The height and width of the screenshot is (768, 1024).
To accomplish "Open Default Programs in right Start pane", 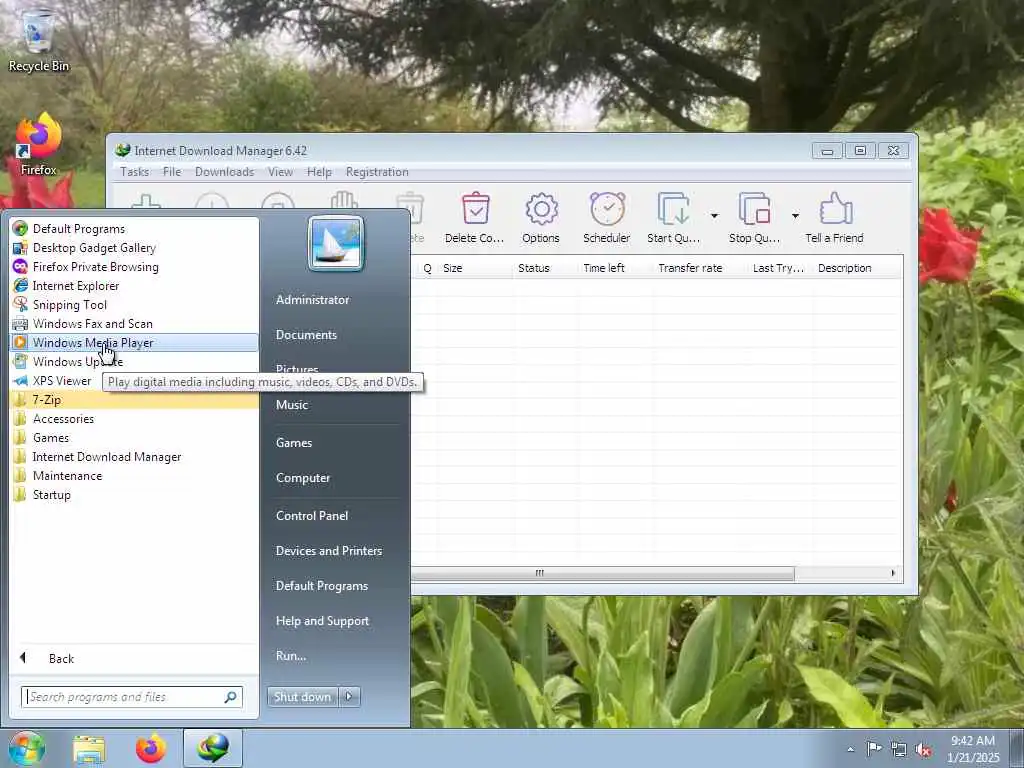I will coord(321,586).
